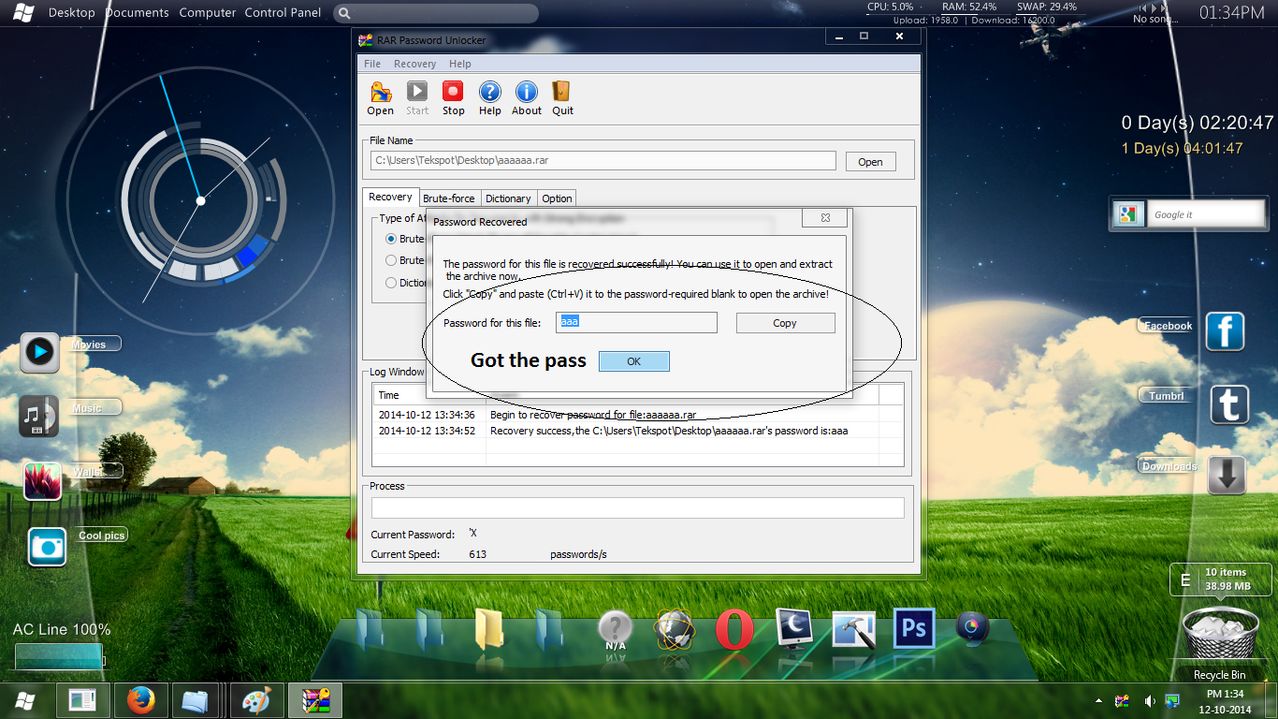Screen dimensions: 1278x719
Task: Launch Photoshop from the dock
Action: pyautogui.click(x=912, y=629)
